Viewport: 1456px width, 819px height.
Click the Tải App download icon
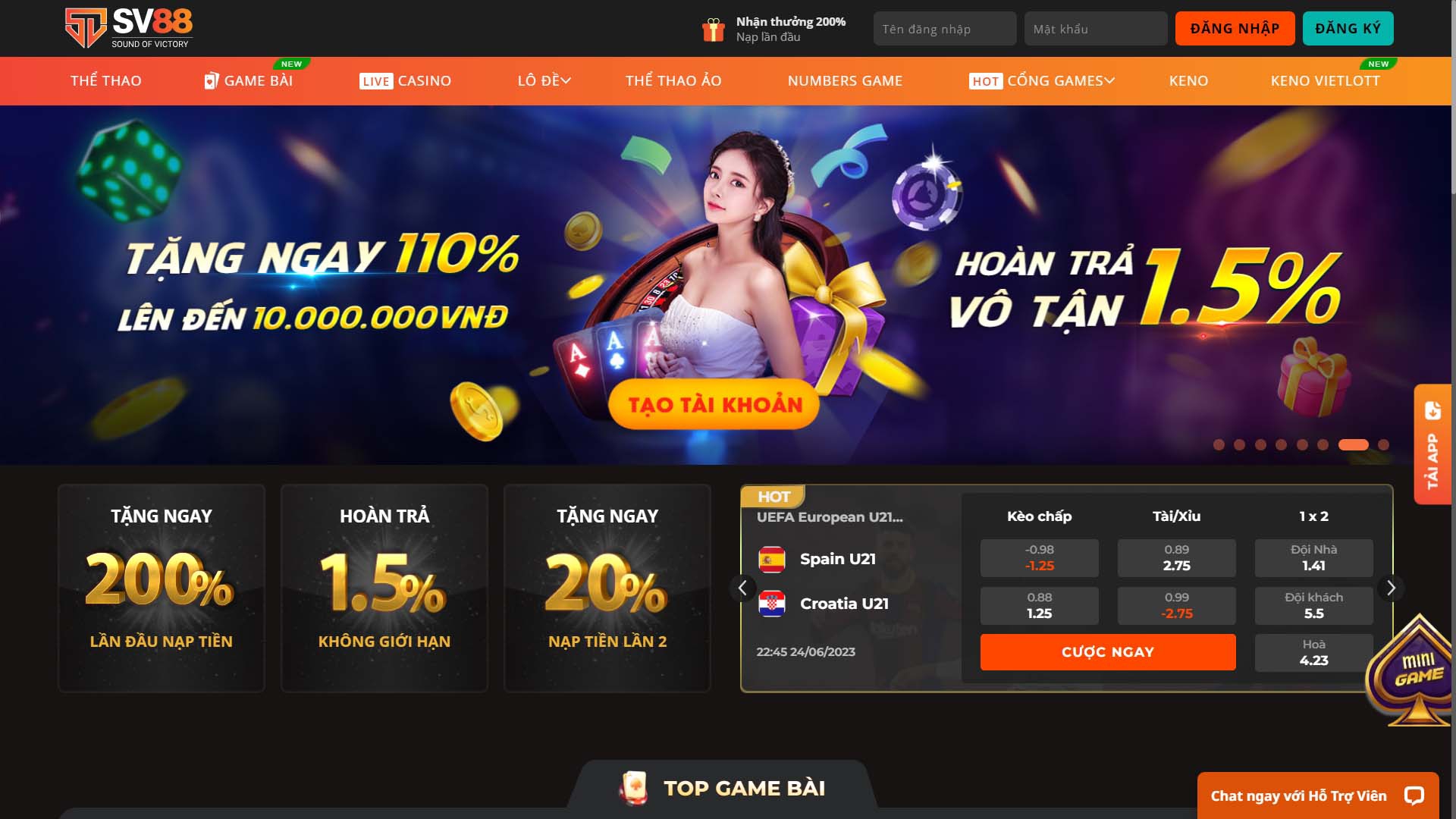1432,411
